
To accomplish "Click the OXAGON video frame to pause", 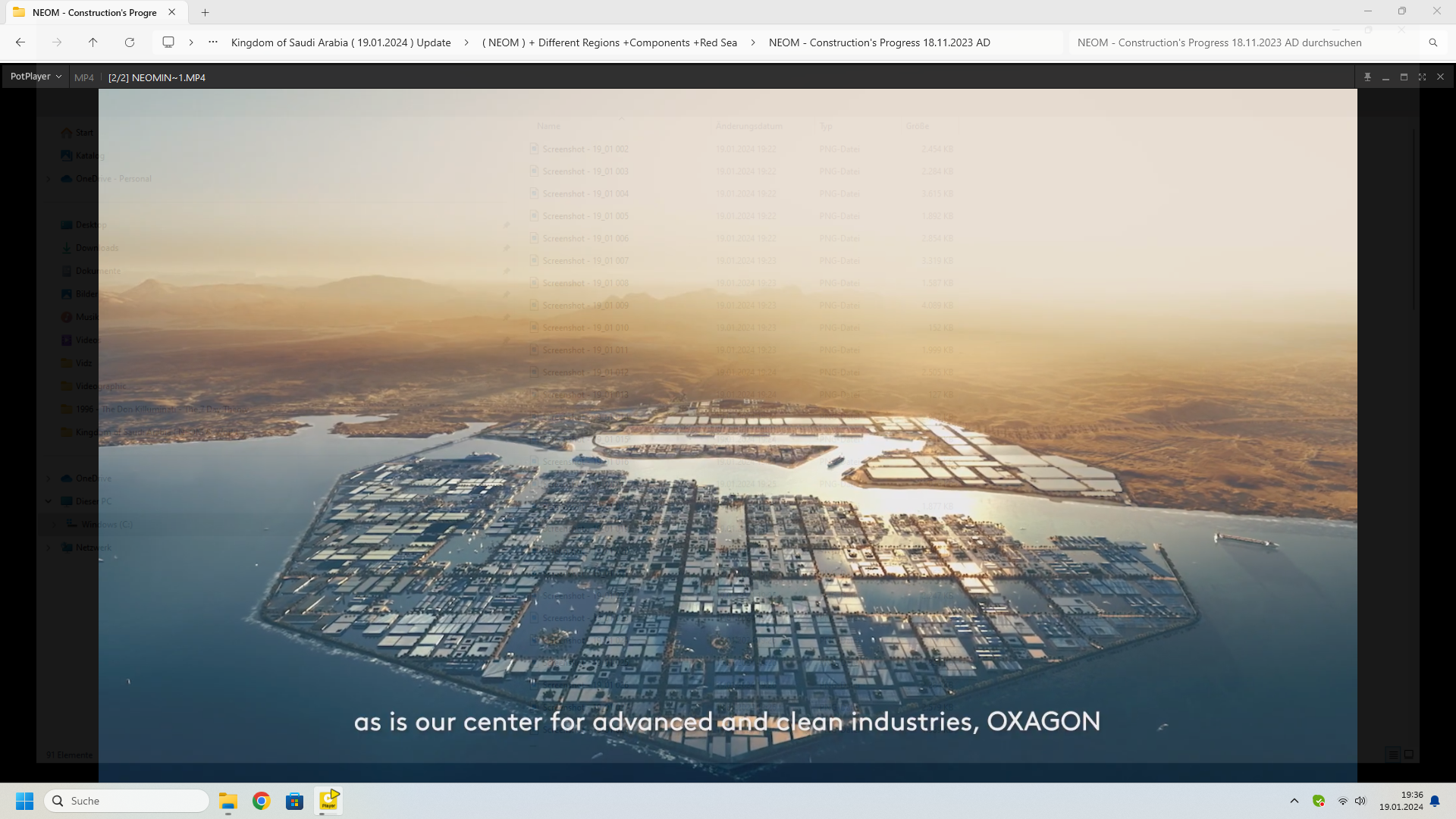I will pos(727,435).
